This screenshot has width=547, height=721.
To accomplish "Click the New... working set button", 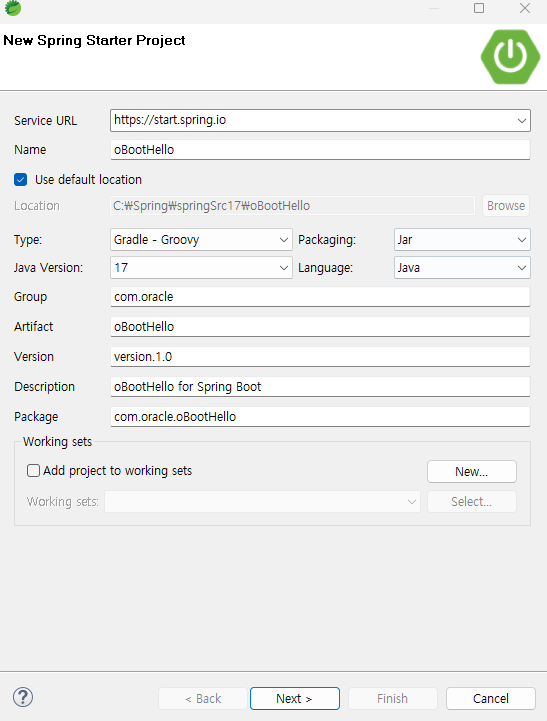I will coord(472,471).
